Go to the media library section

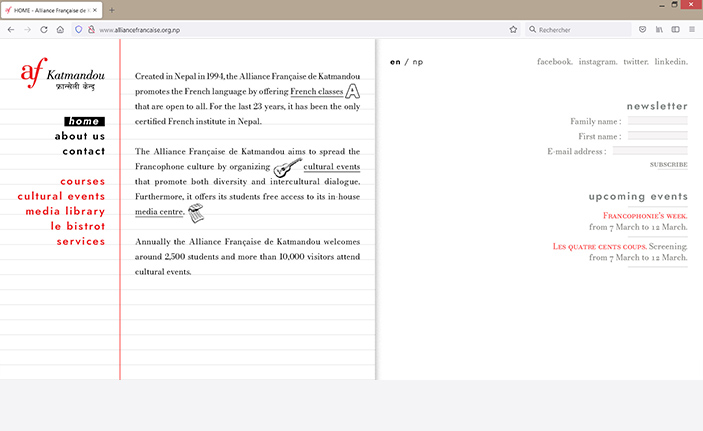pyautogui.click(x=65, y=211)
